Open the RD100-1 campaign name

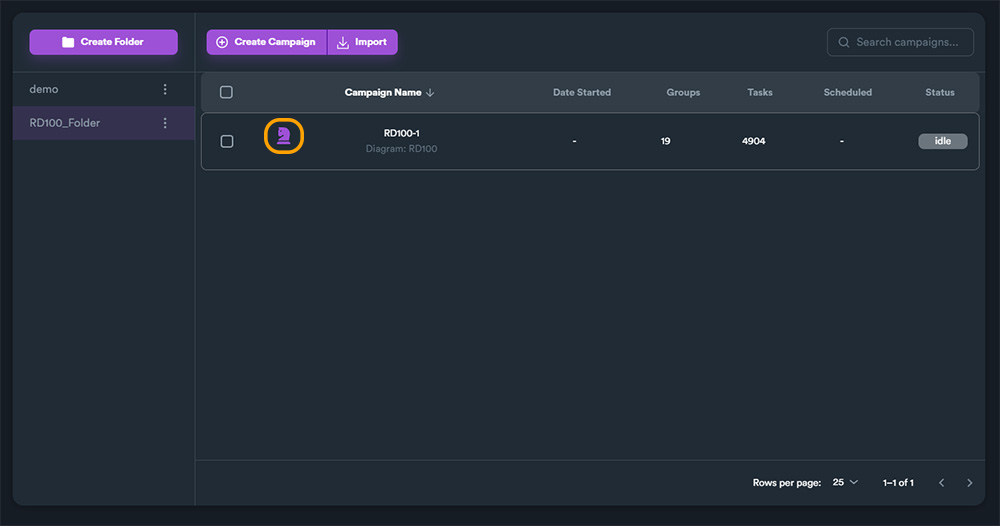pos(401,133)
